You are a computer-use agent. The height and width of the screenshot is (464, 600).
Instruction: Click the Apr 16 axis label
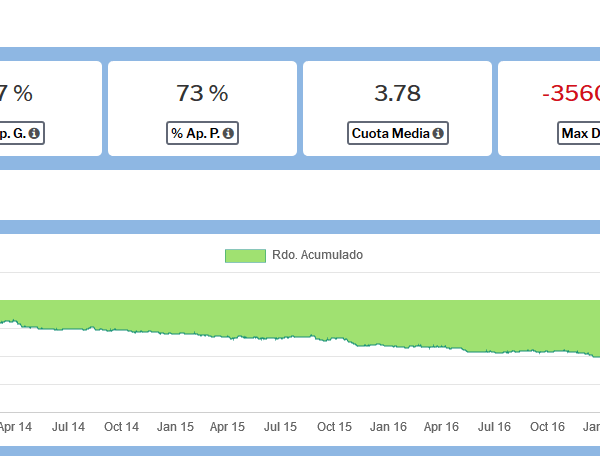441,427
